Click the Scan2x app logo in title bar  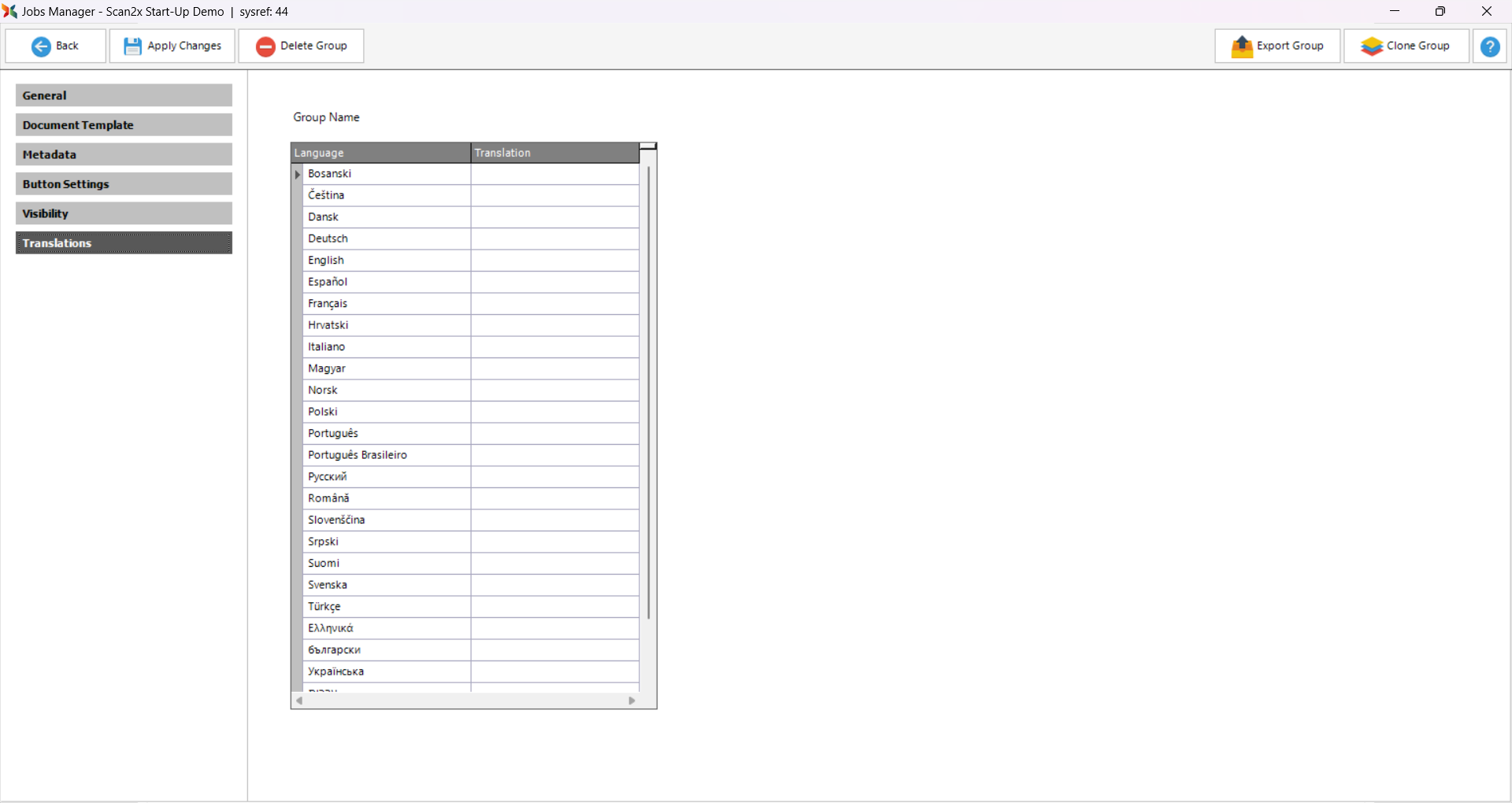9,11
